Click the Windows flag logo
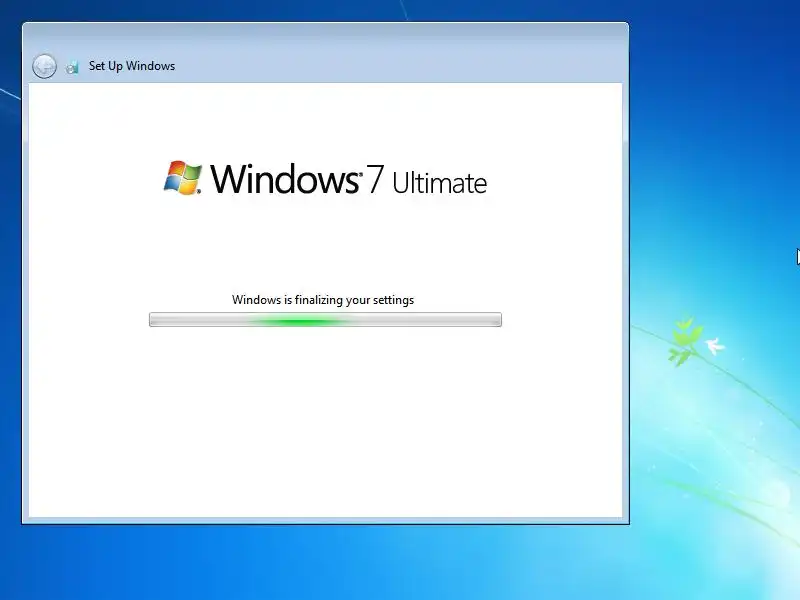 click(183, 178)
